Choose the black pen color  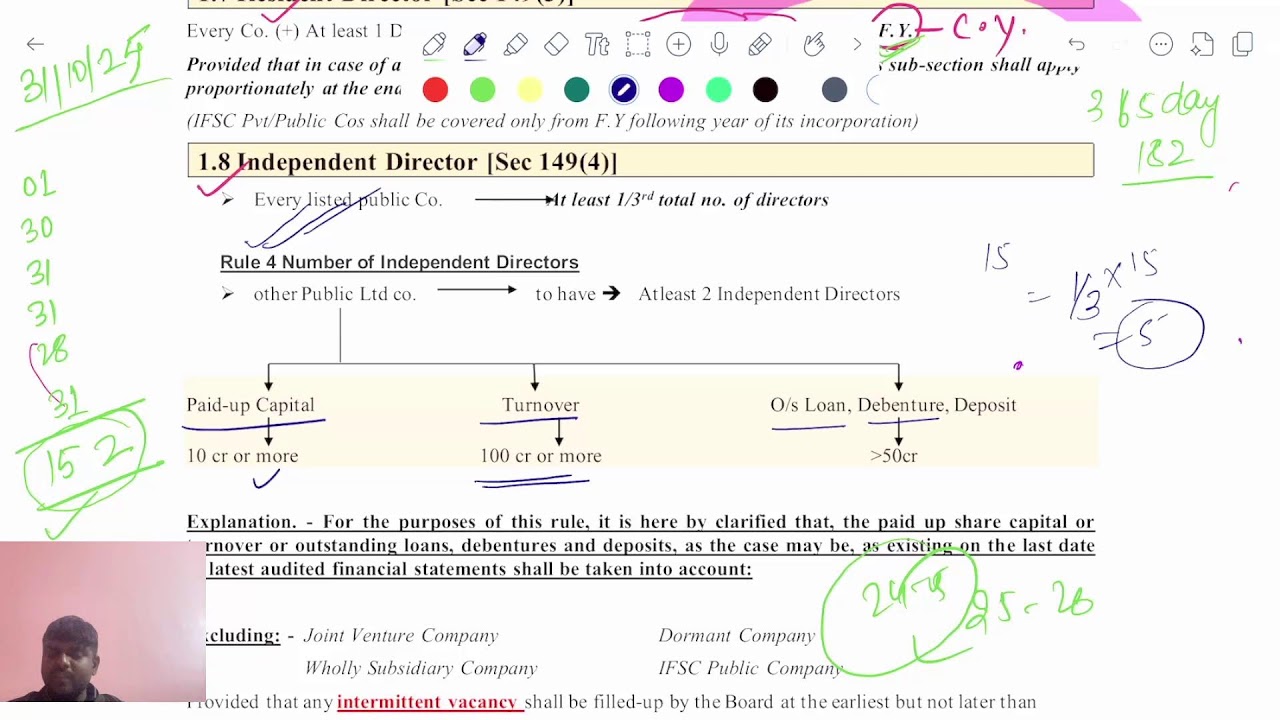[765, 90]
